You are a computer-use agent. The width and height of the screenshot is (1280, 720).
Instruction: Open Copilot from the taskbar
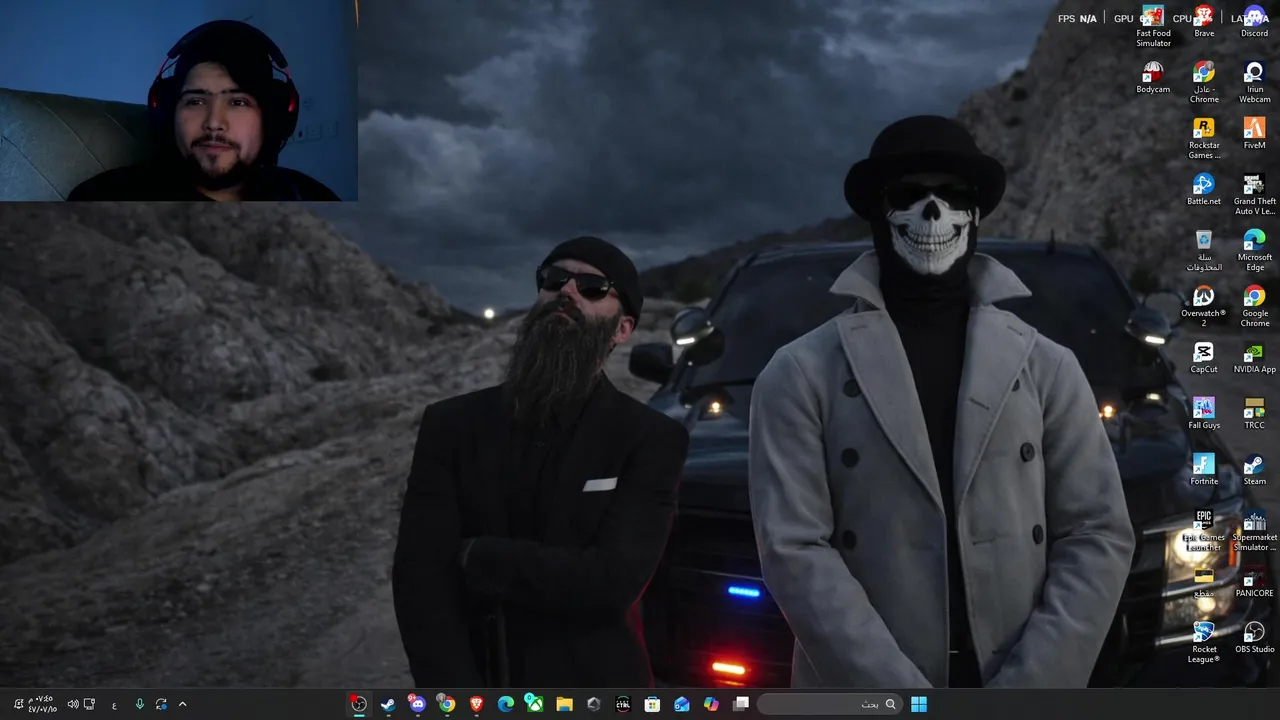711,704
